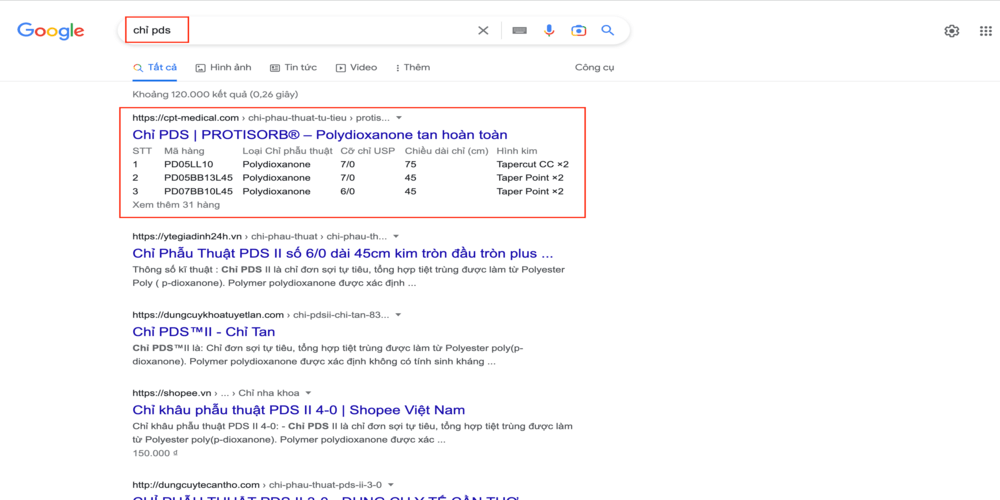Viewport: 1000px width, 500px height.
Task: Clear the search box with X
Action: (483, 31)
